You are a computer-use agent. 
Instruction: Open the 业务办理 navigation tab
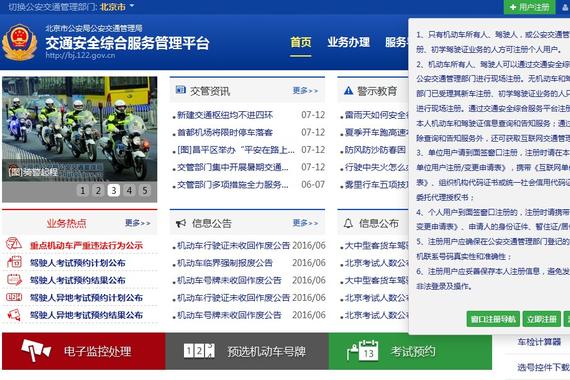[x=348, y=42]
